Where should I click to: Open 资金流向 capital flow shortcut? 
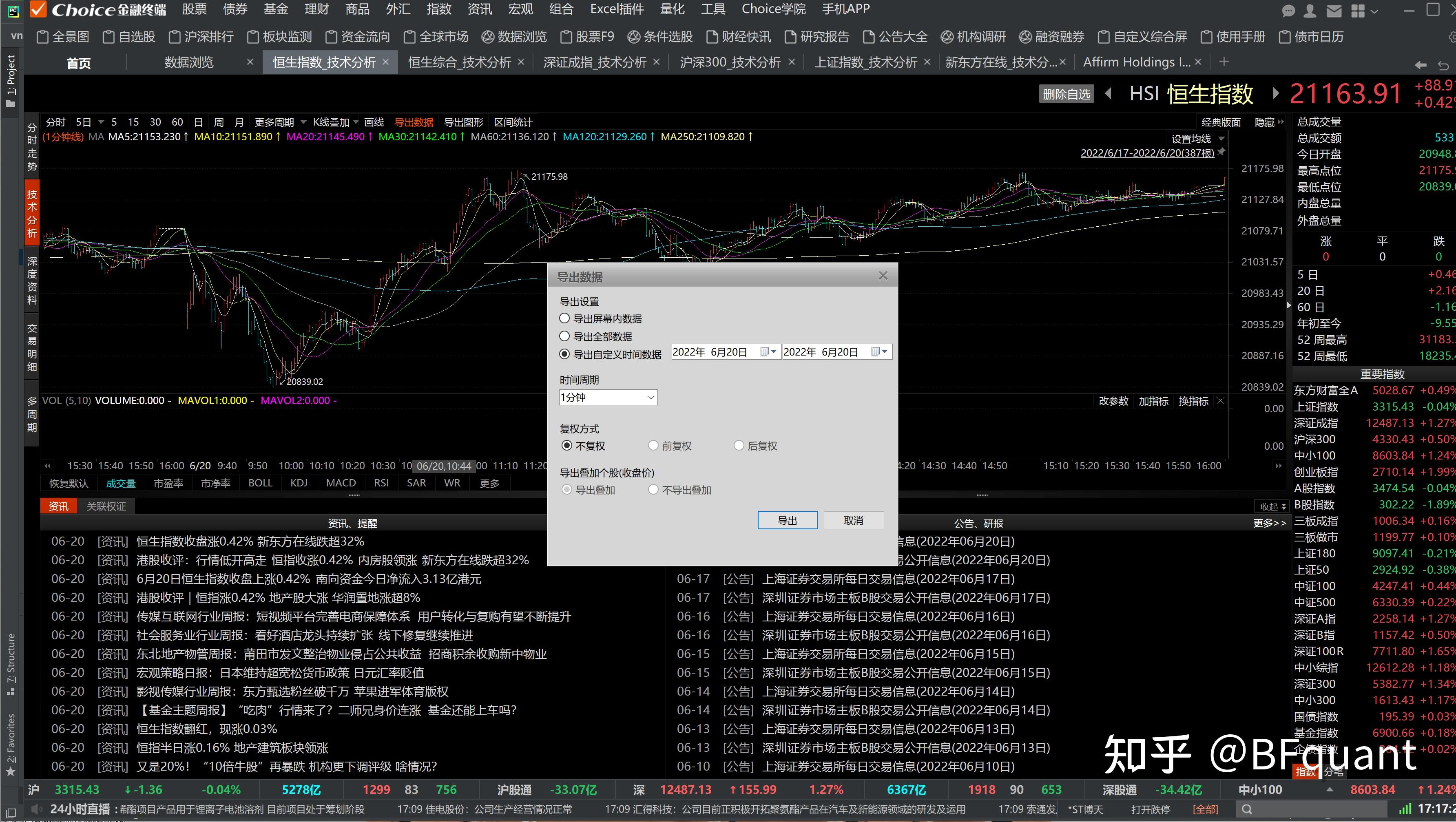(x=358, y=37)
